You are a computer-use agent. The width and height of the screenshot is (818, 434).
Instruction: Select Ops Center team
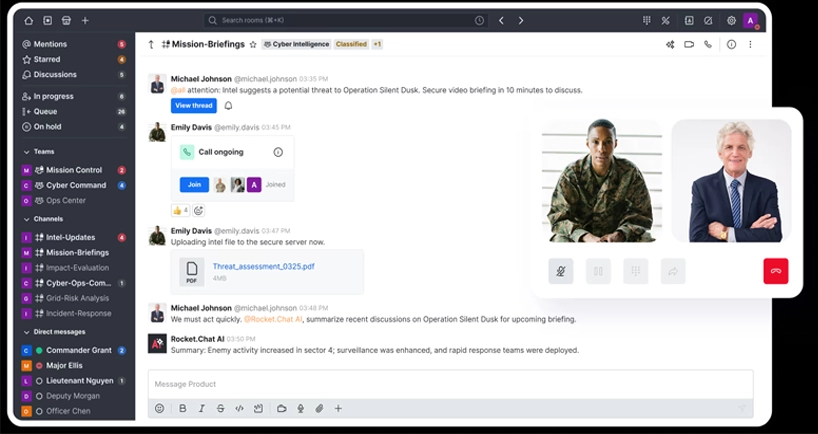pyautogui.click(x=74, y=200)
